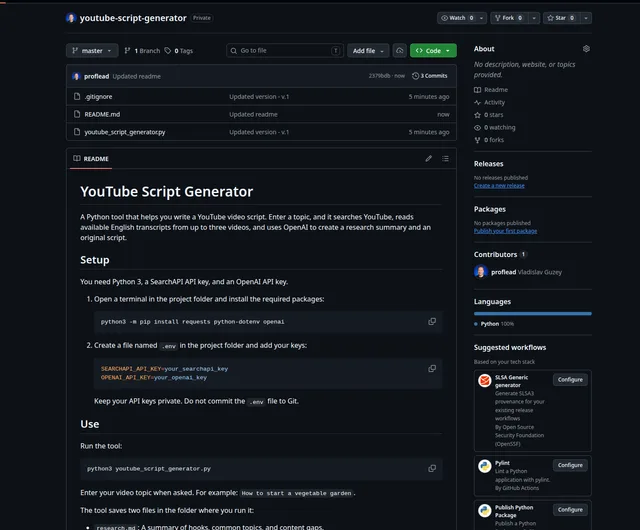The image size is (640, 530).
Task: Open the .gitignore file
Action: click(x=98, y=97)
